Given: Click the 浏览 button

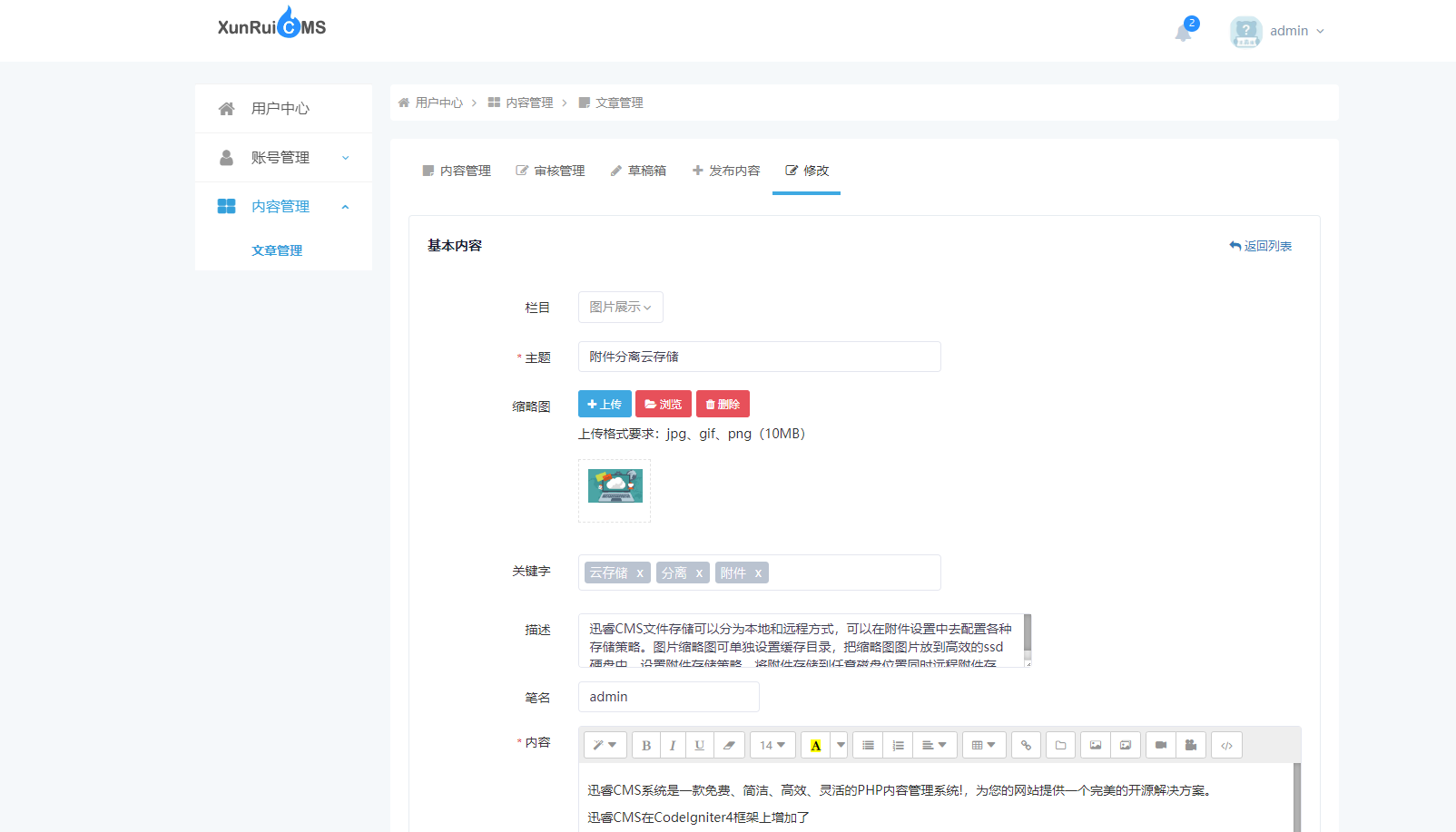Looking at the screenshot, I should pos(664,404).
